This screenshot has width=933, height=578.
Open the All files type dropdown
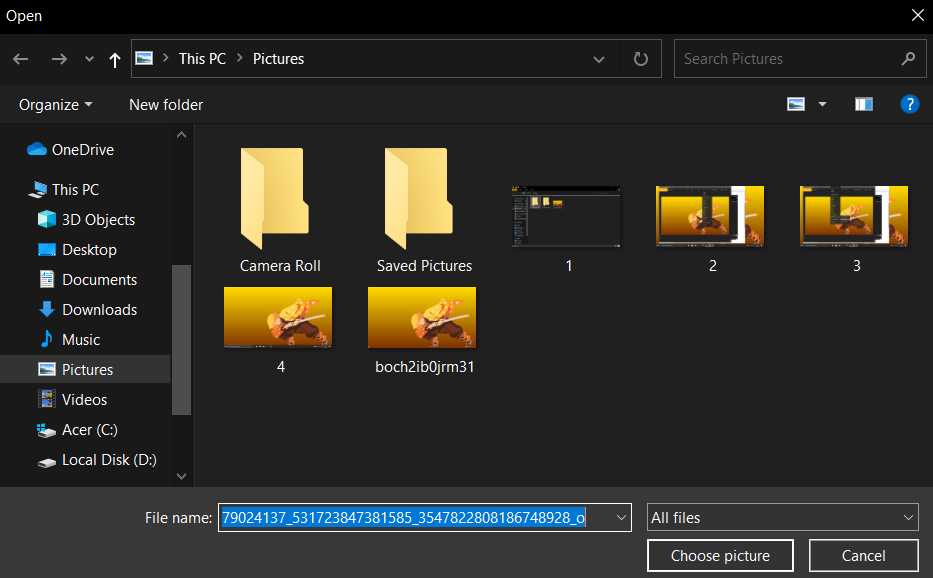[x=782, y=517]
